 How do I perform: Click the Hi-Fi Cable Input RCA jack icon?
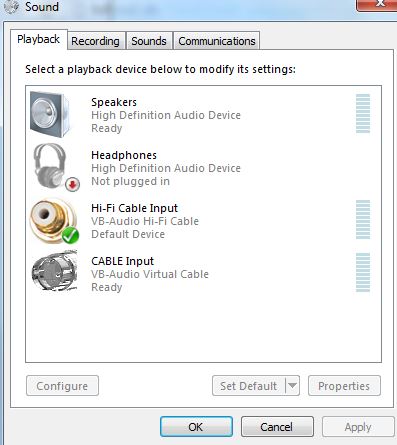[x=51, y=218]
